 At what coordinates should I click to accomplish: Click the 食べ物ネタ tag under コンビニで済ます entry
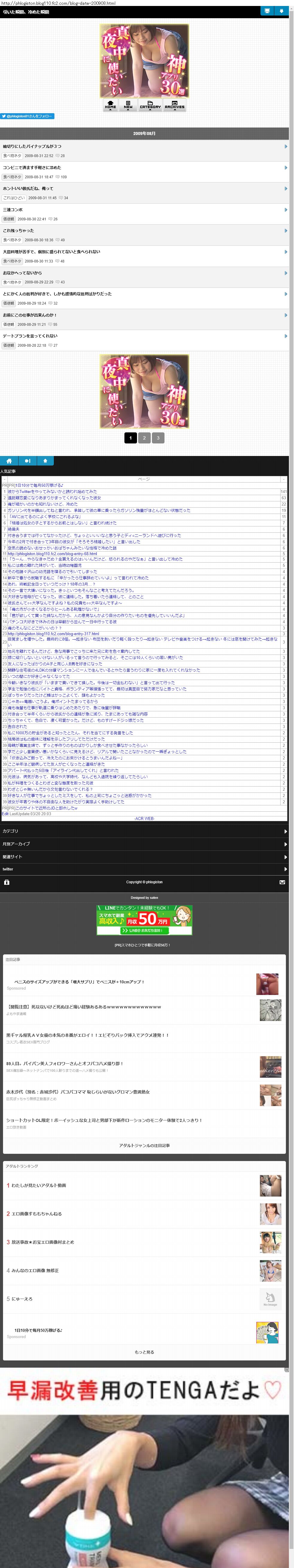(x=12, y=177)
